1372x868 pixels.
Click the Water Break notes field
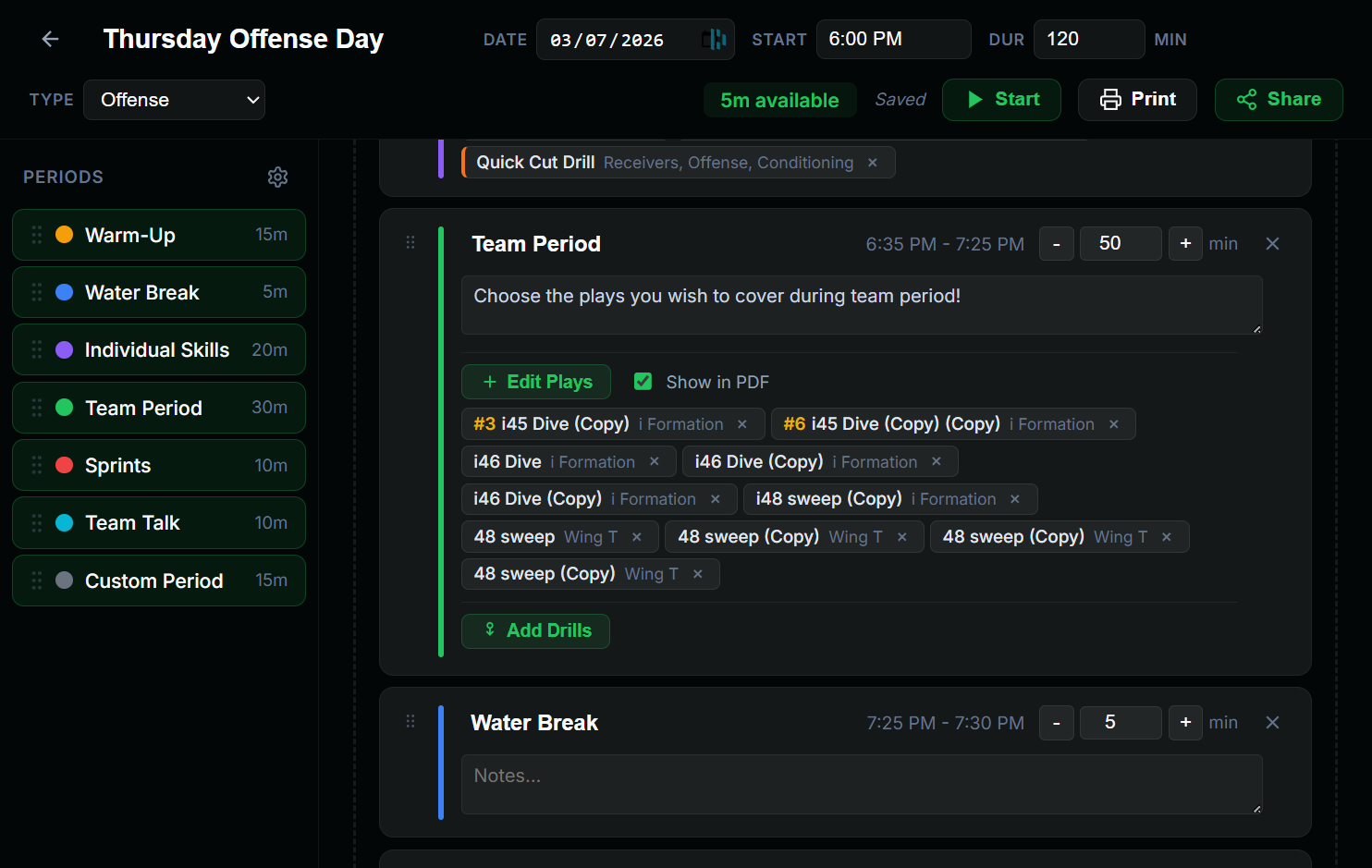(862, 785)
